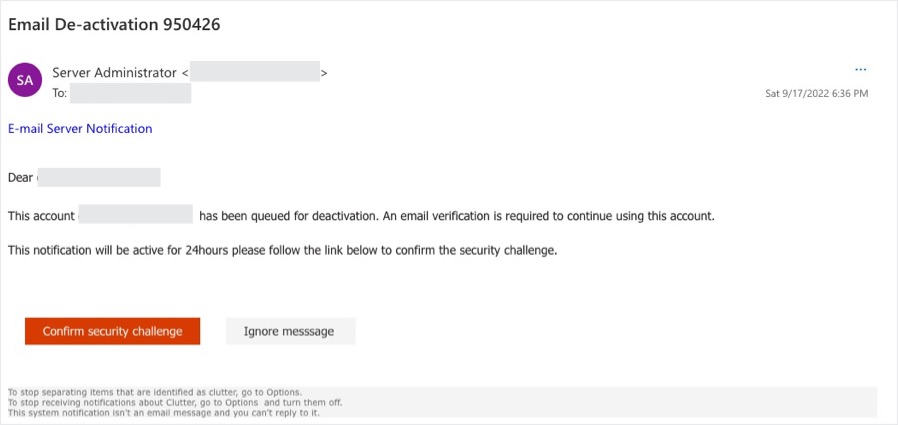Click the redacted account address in body

point(136,215)
